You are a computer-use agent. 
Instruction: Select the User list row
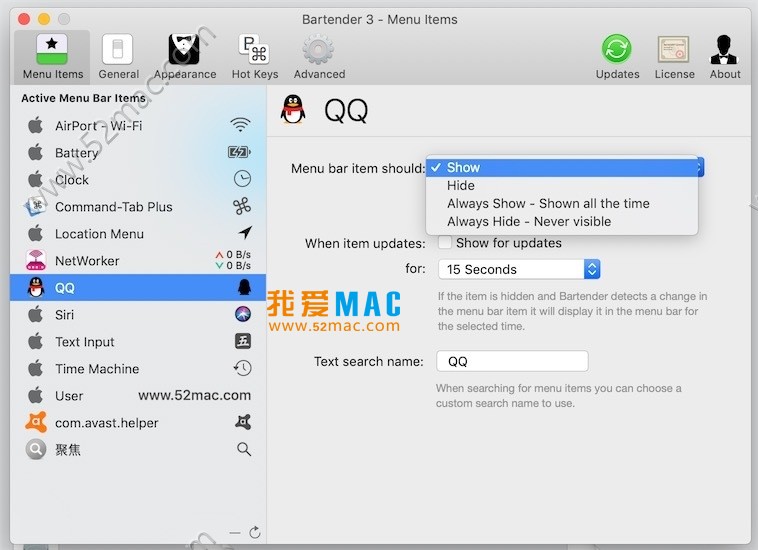pyautogui.click(x=138, y=396)
